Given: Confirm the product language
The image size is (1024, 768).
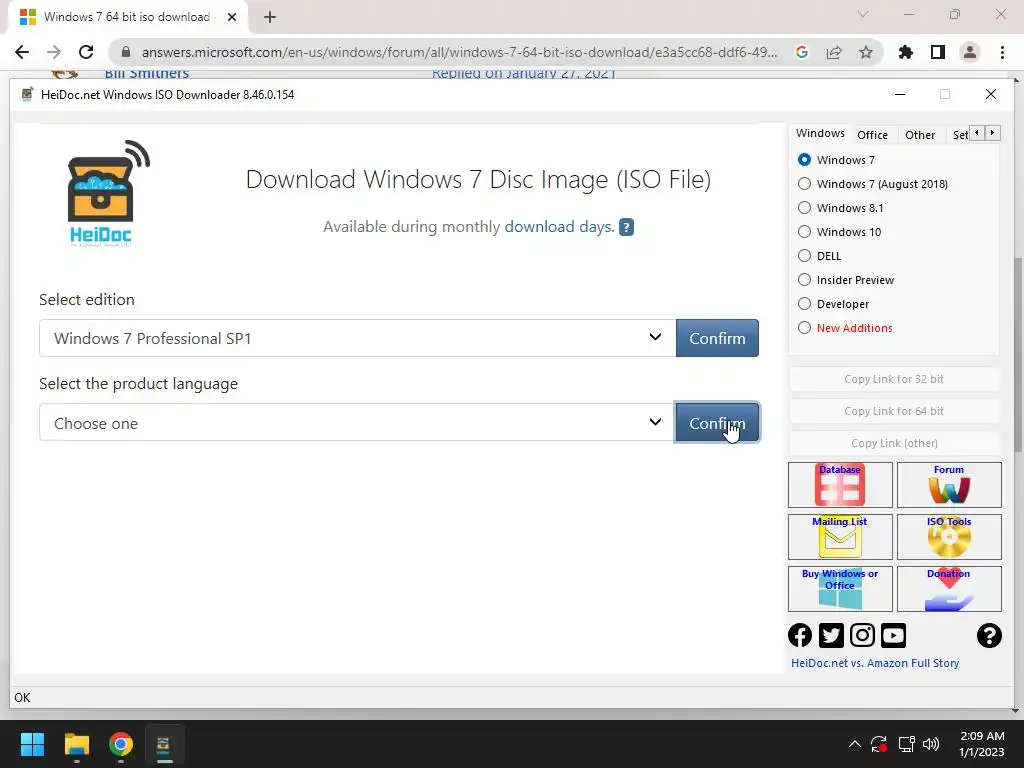Looking at the screenshot, I should click(717, 423).
